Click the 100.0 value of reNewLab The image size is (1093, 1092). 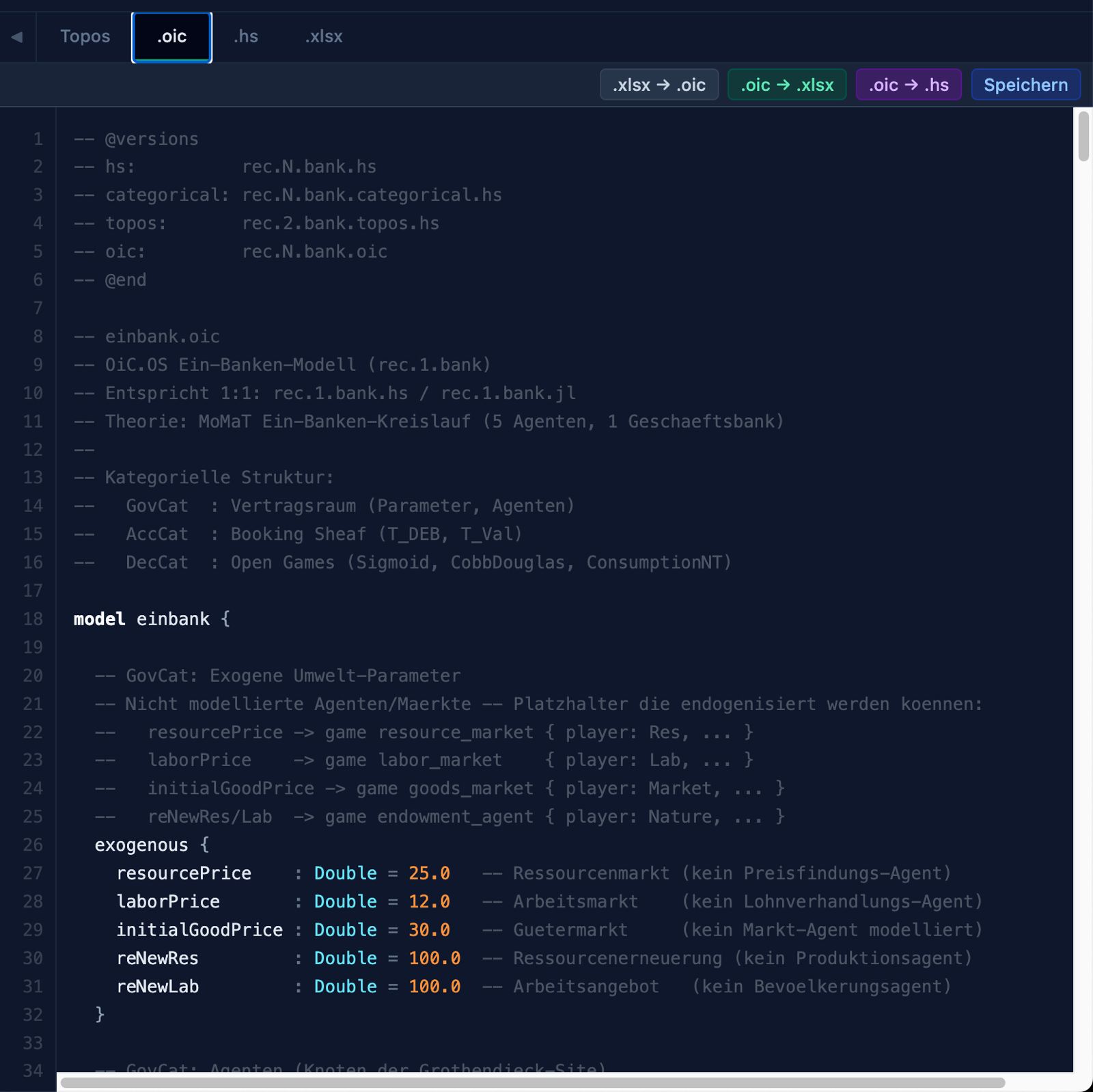434,987
